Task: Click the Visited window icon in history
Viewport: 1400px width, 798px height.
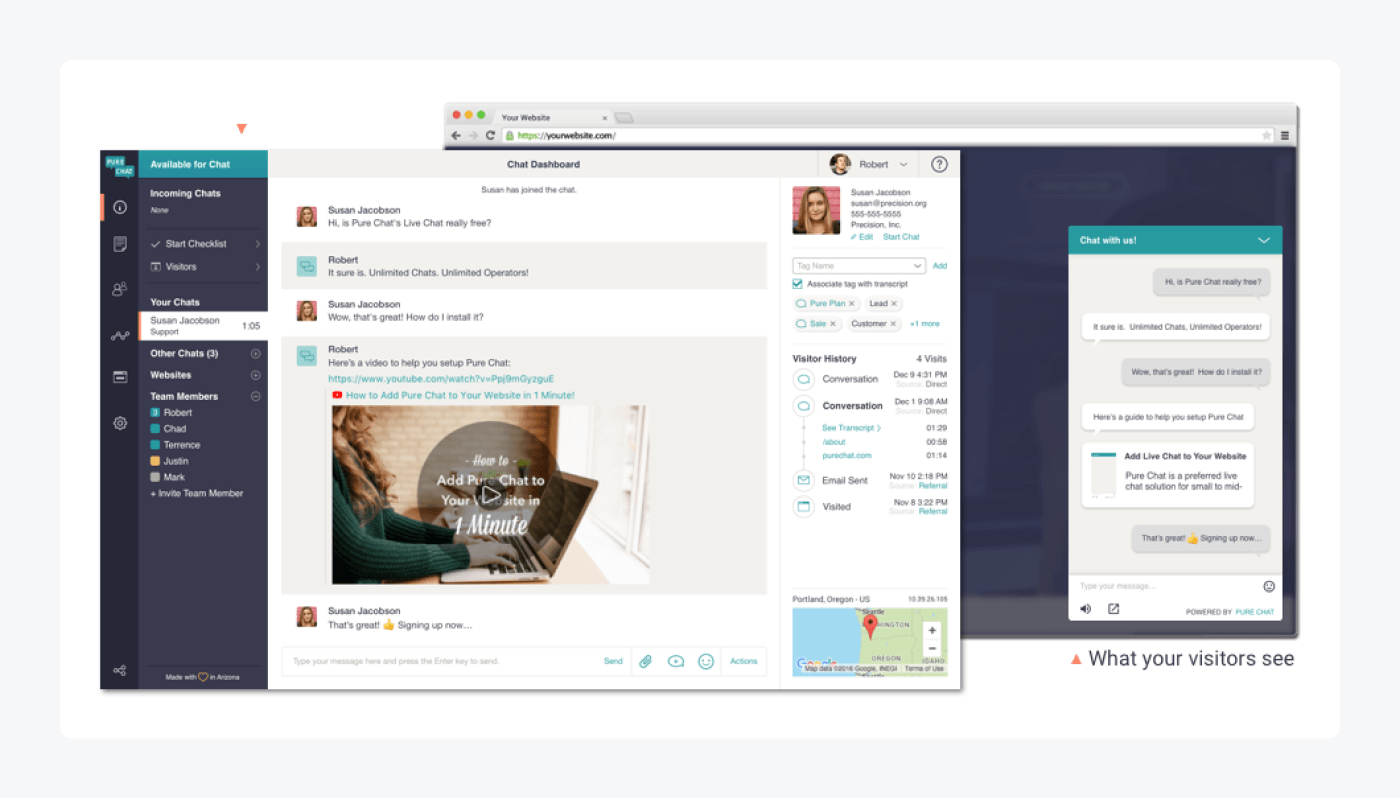Action: pos(803,507)
